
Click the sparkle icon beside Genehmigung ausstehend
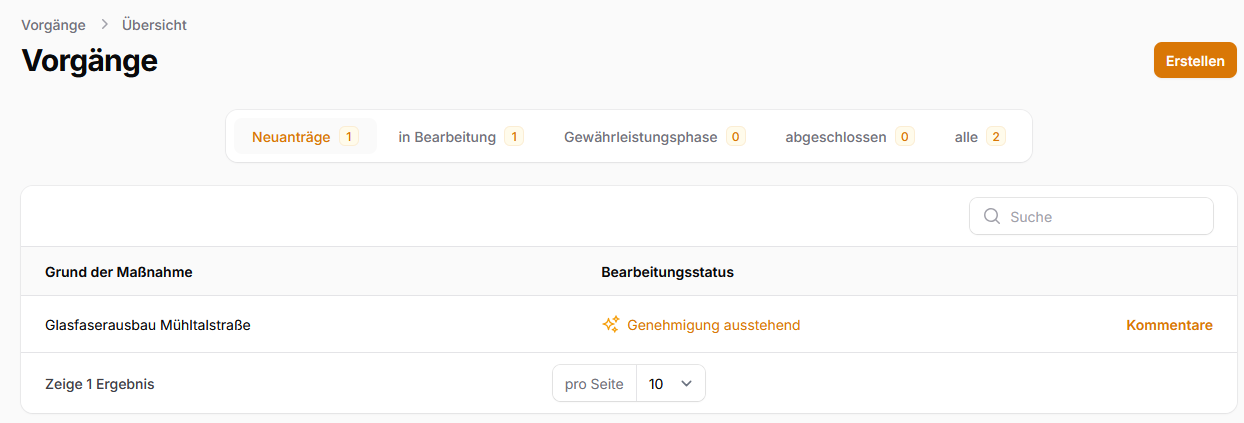[x=611, y=325]
